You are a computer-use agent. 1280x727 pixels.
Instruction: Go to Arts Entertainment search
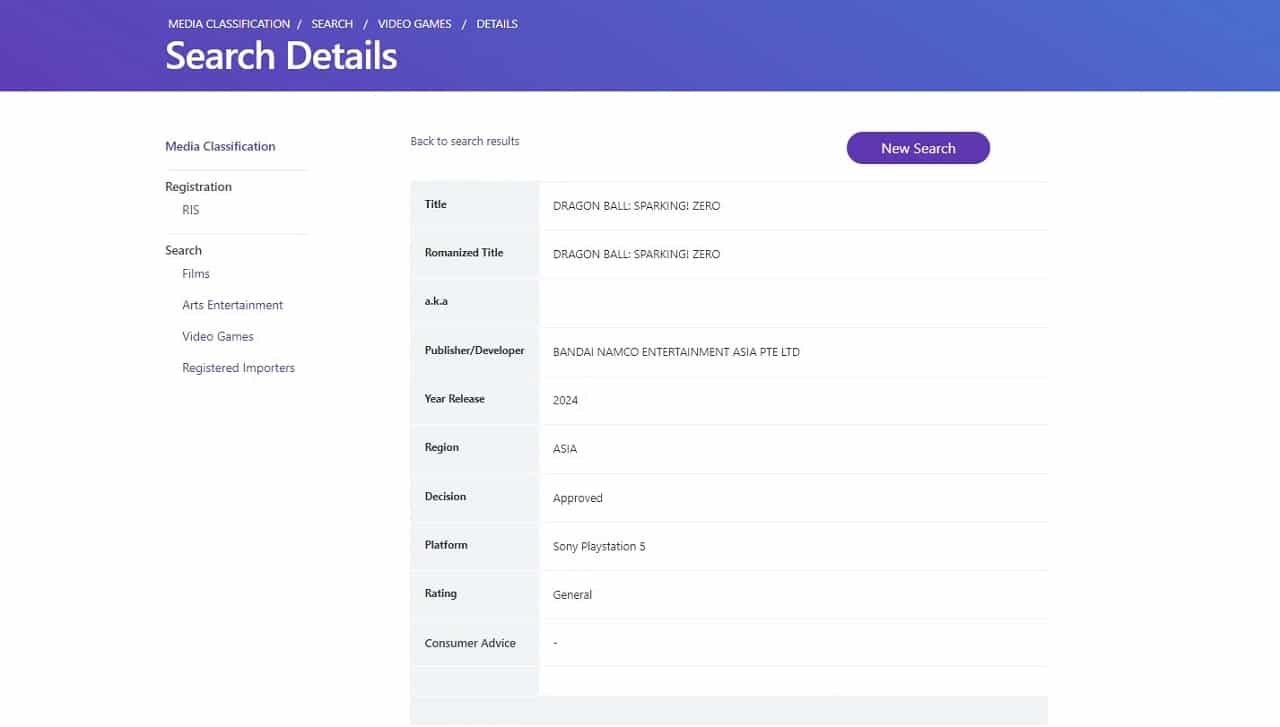232,305
